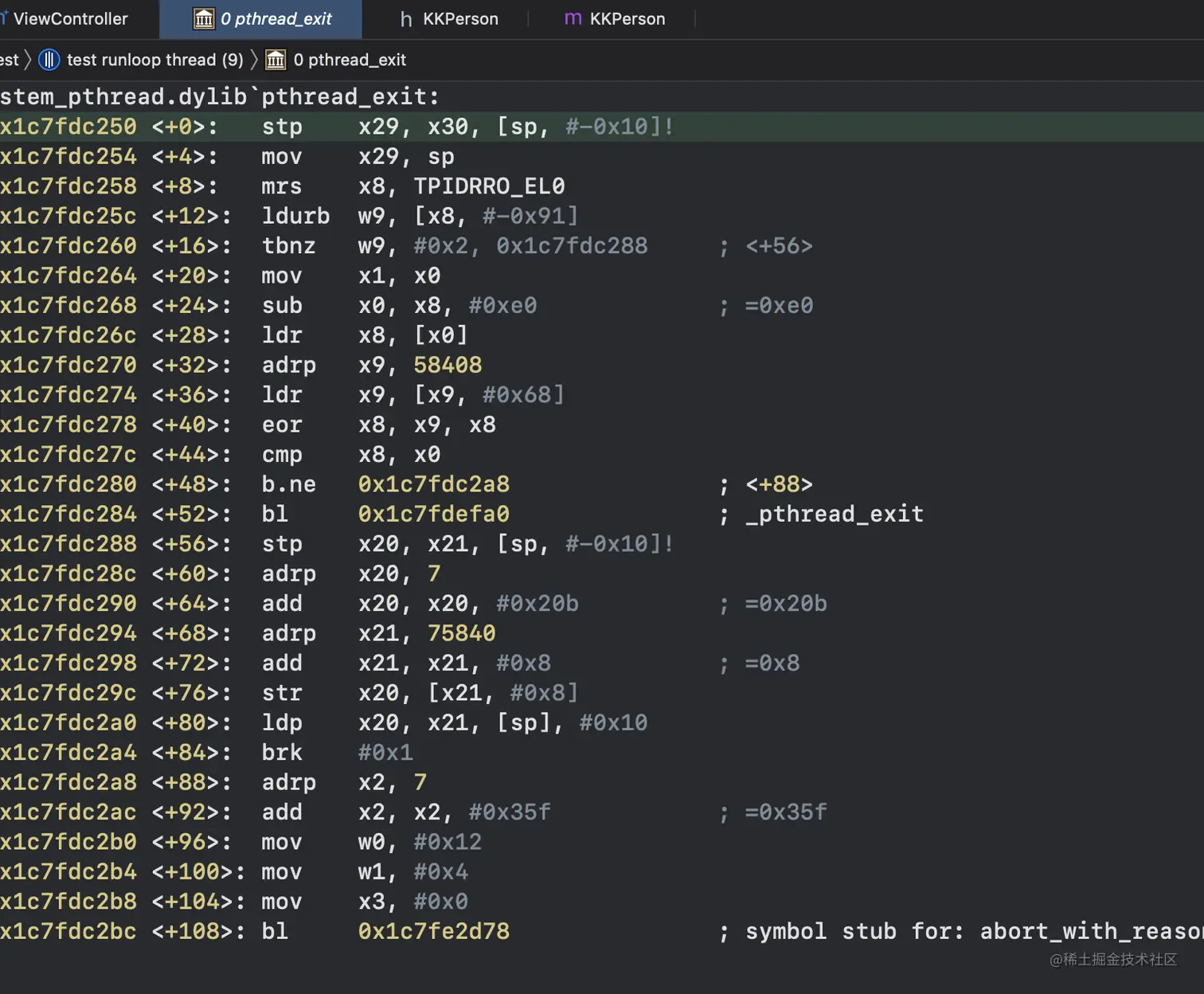Open the KKPerson implementation (m) tab
This screenshot has width=1204, height=994.
pyautogui.click(x=614, y=18)
